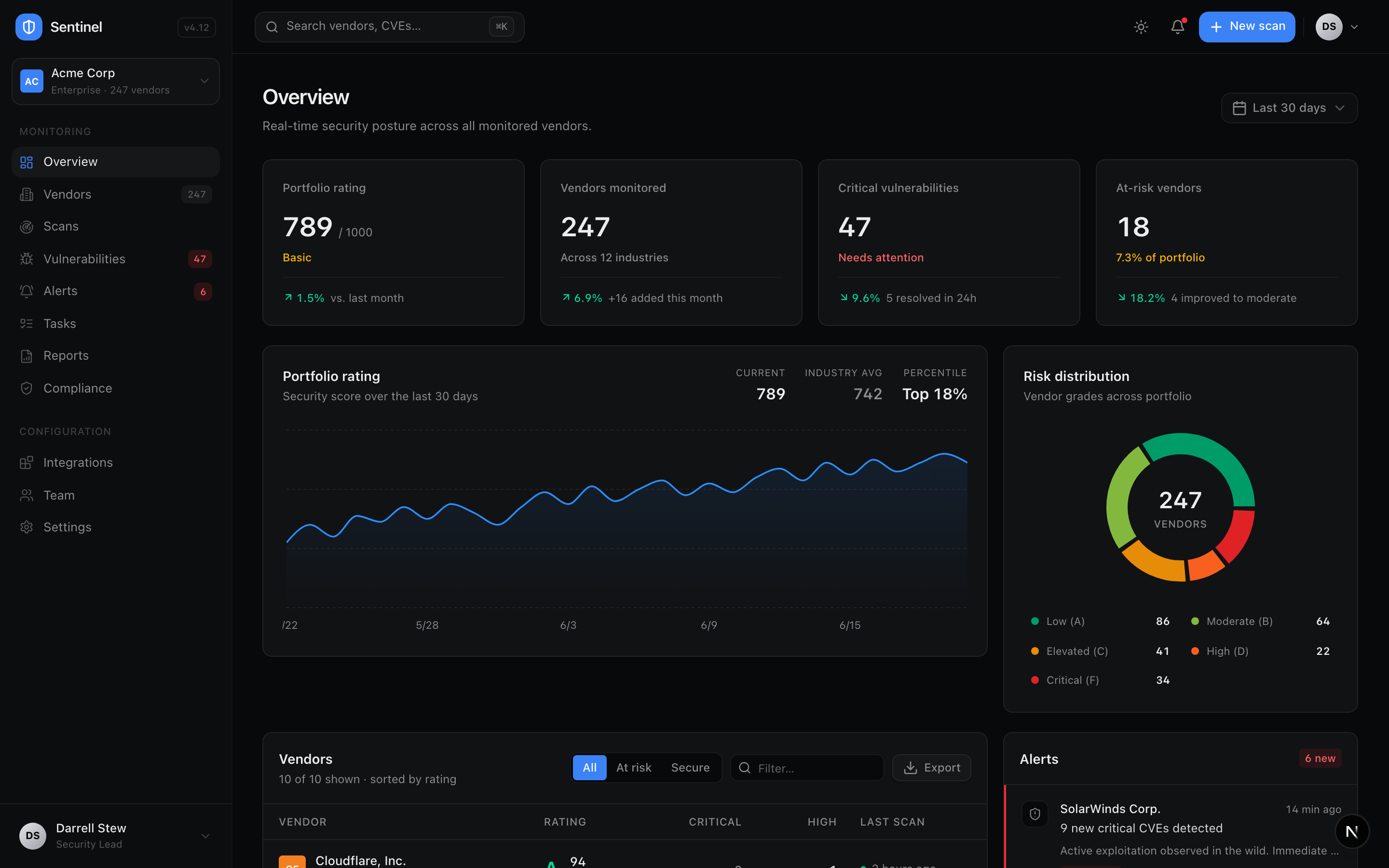Export the vendors table
The image size is (1389, 868).
932,768
